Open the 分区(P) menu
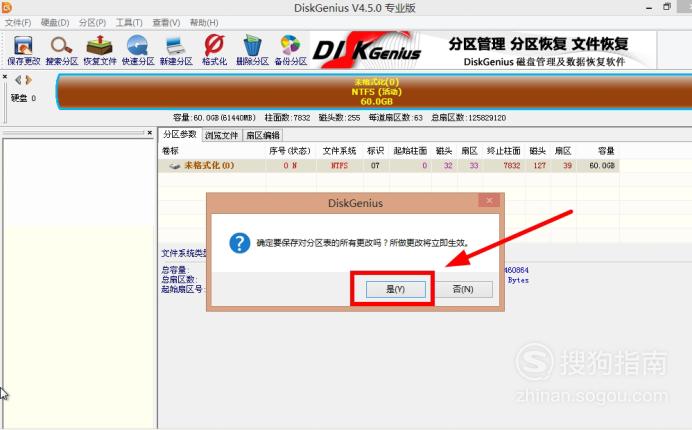 tap(93, 23)
